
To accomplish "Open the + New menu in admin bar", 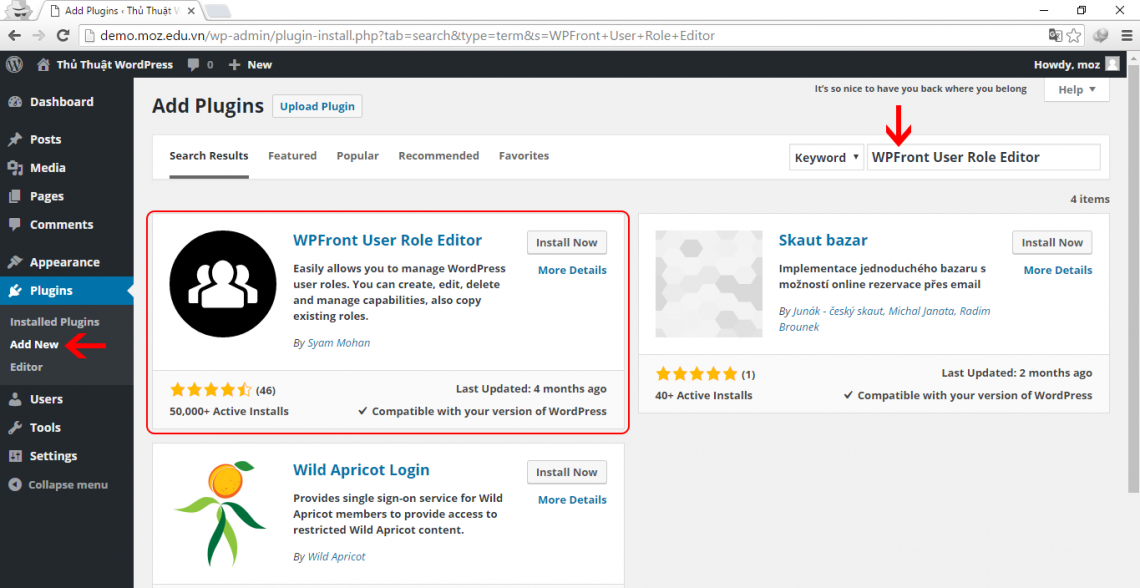I will 250,64.
